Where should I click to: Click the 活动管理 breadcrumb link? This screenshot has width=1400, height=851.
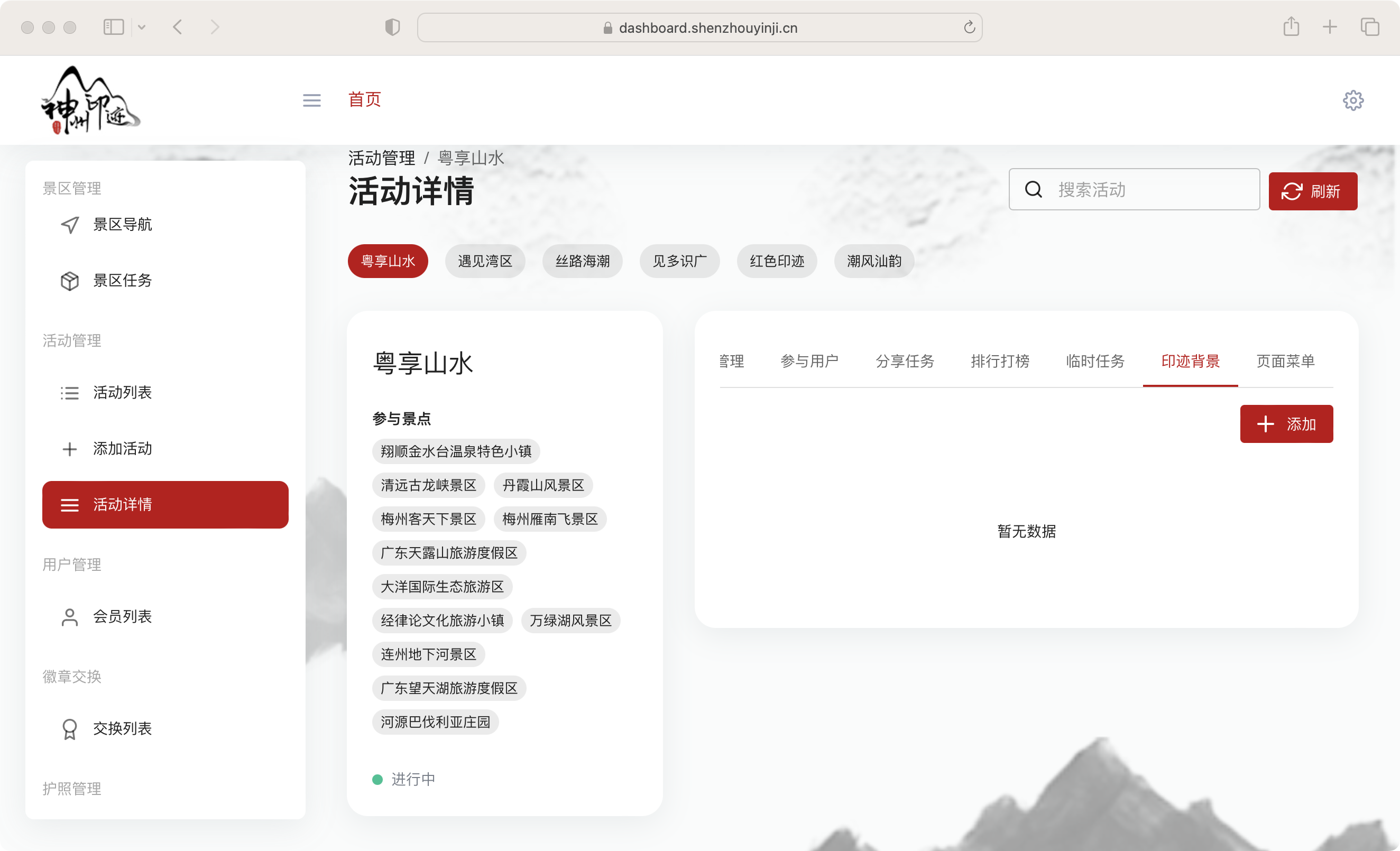pyautogui.click(x=381, y=158)
